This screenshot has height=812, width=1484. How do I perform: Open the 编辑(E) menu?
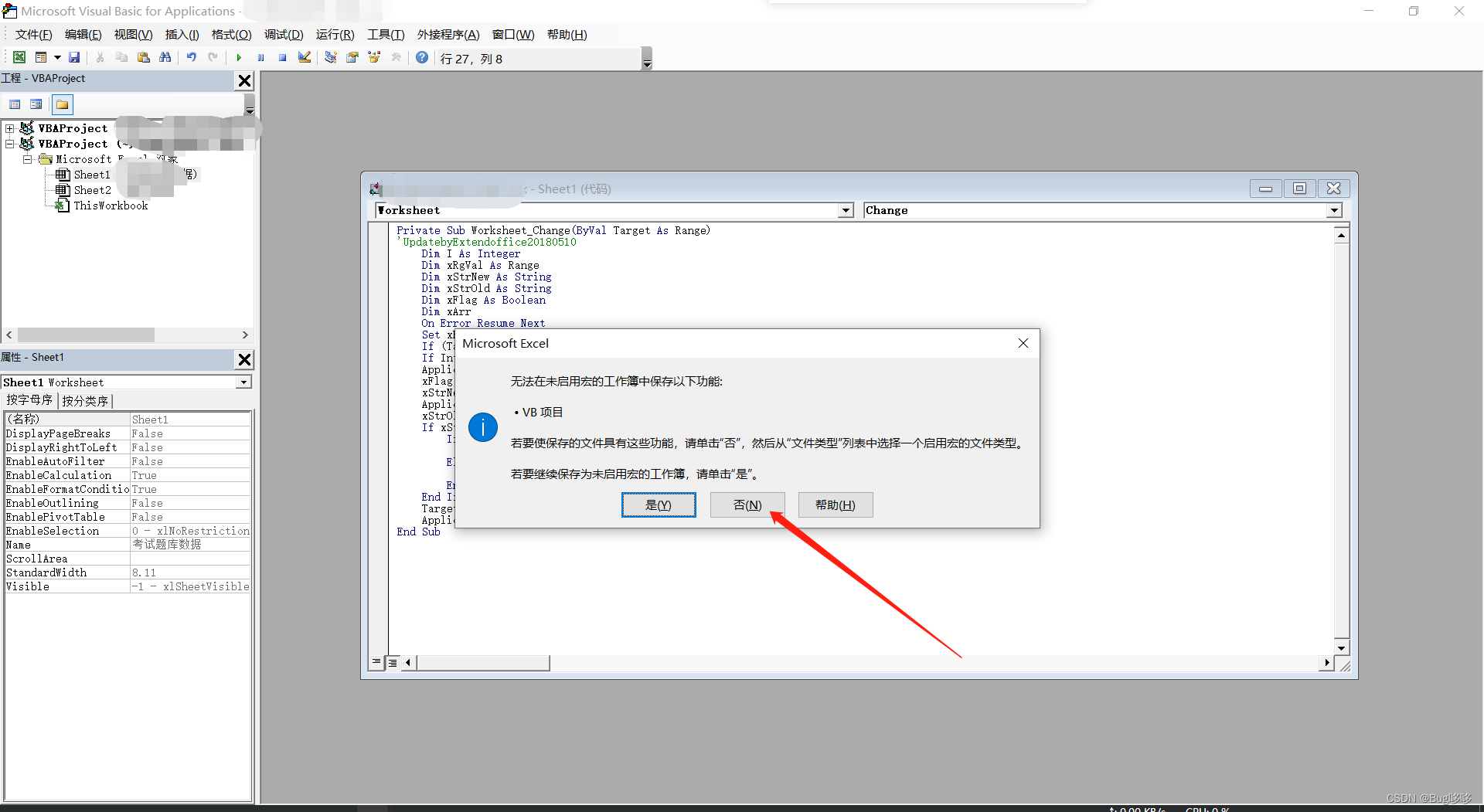click(x=83, y=35)
